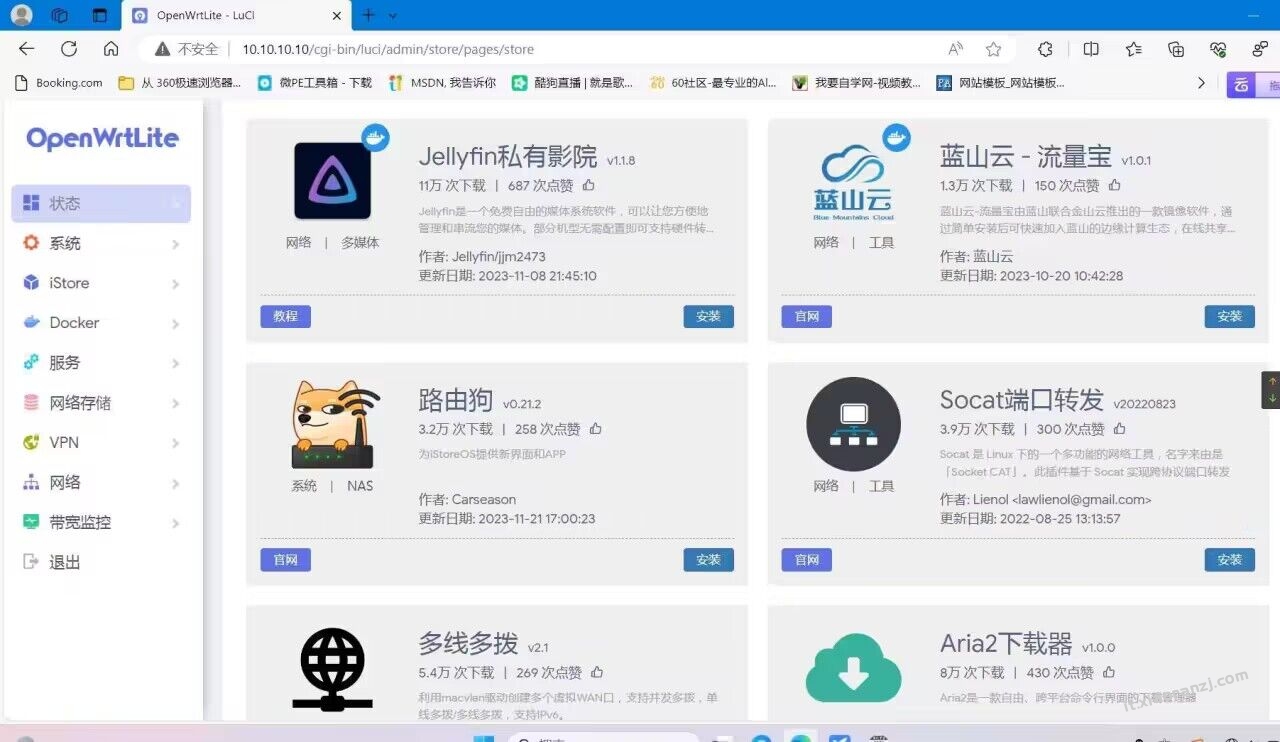
Task: Expand the 带宽监控 chevron arrow
Action: (x=175, y=524)
